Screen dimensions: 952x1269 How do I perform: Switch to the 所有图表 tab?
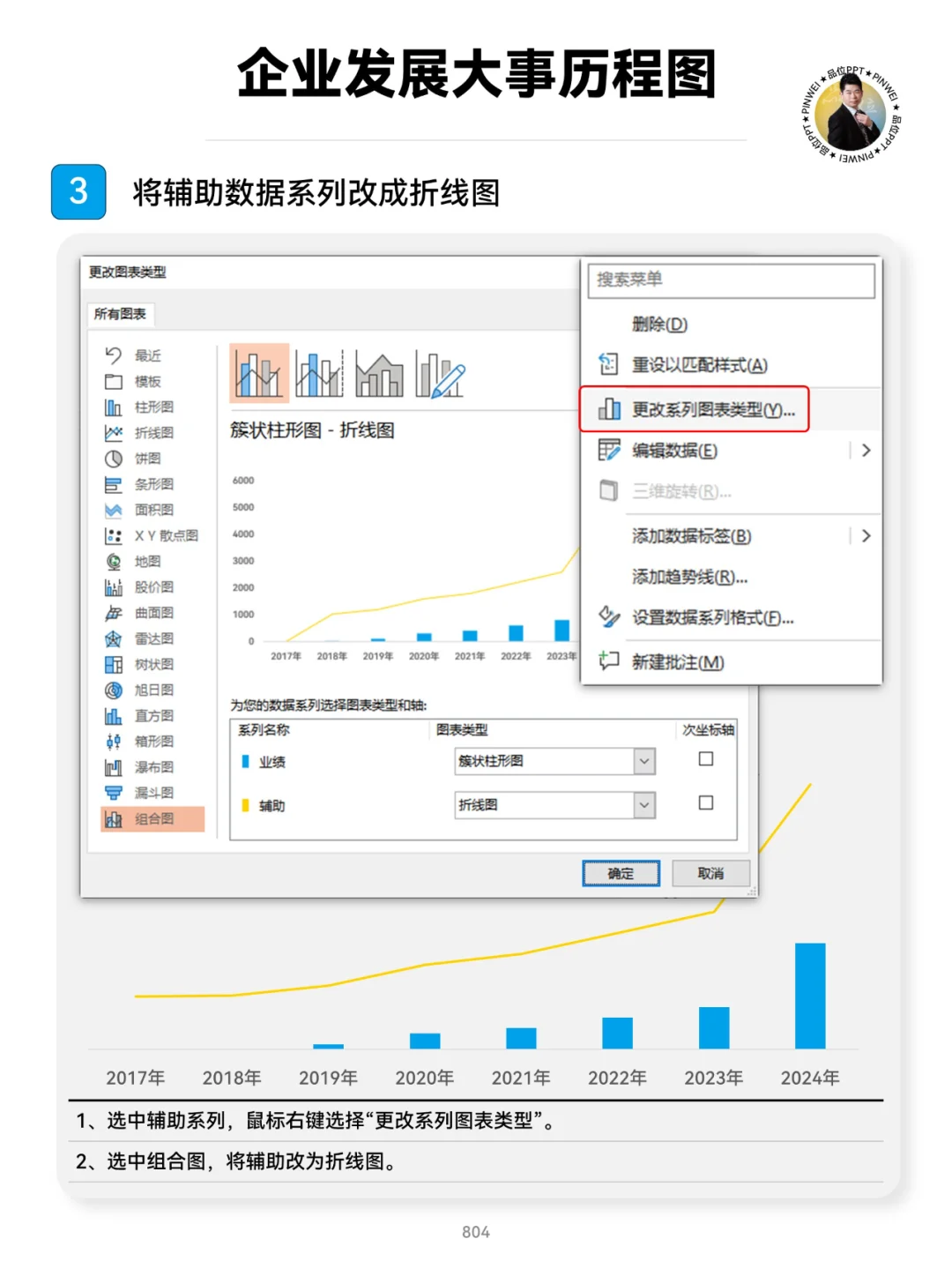point(119,313)
